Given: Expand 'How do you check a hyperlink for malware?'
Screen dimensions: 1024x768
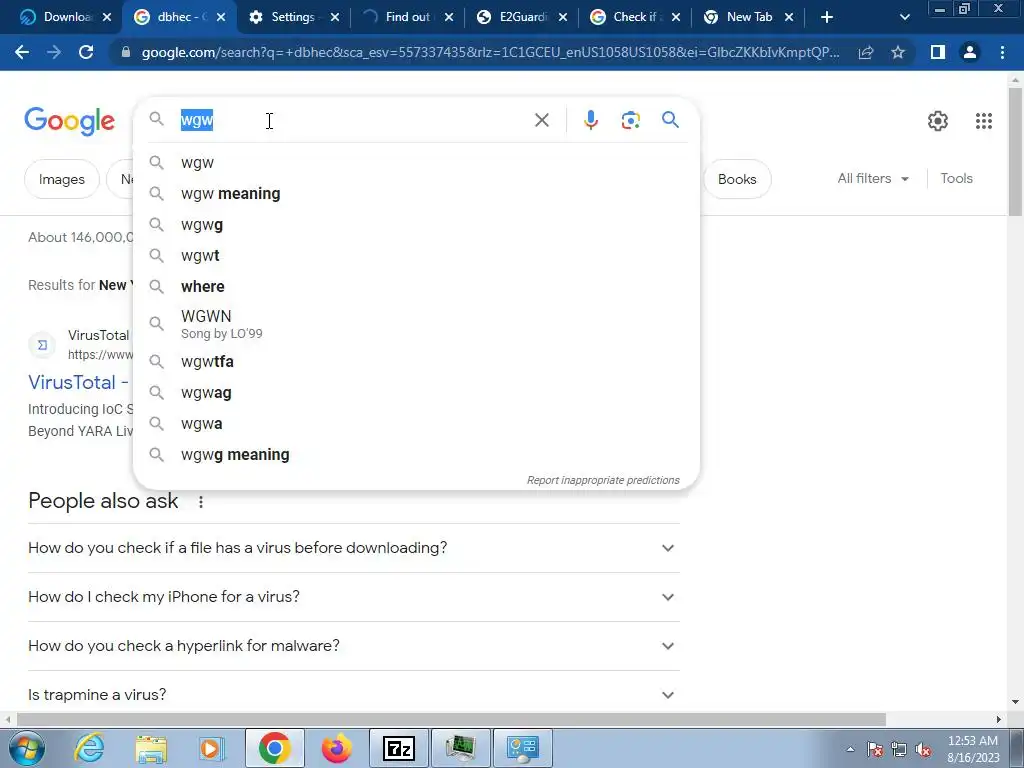Looking at the screenshot, I should pyautogui.click(x=354, y=646).
